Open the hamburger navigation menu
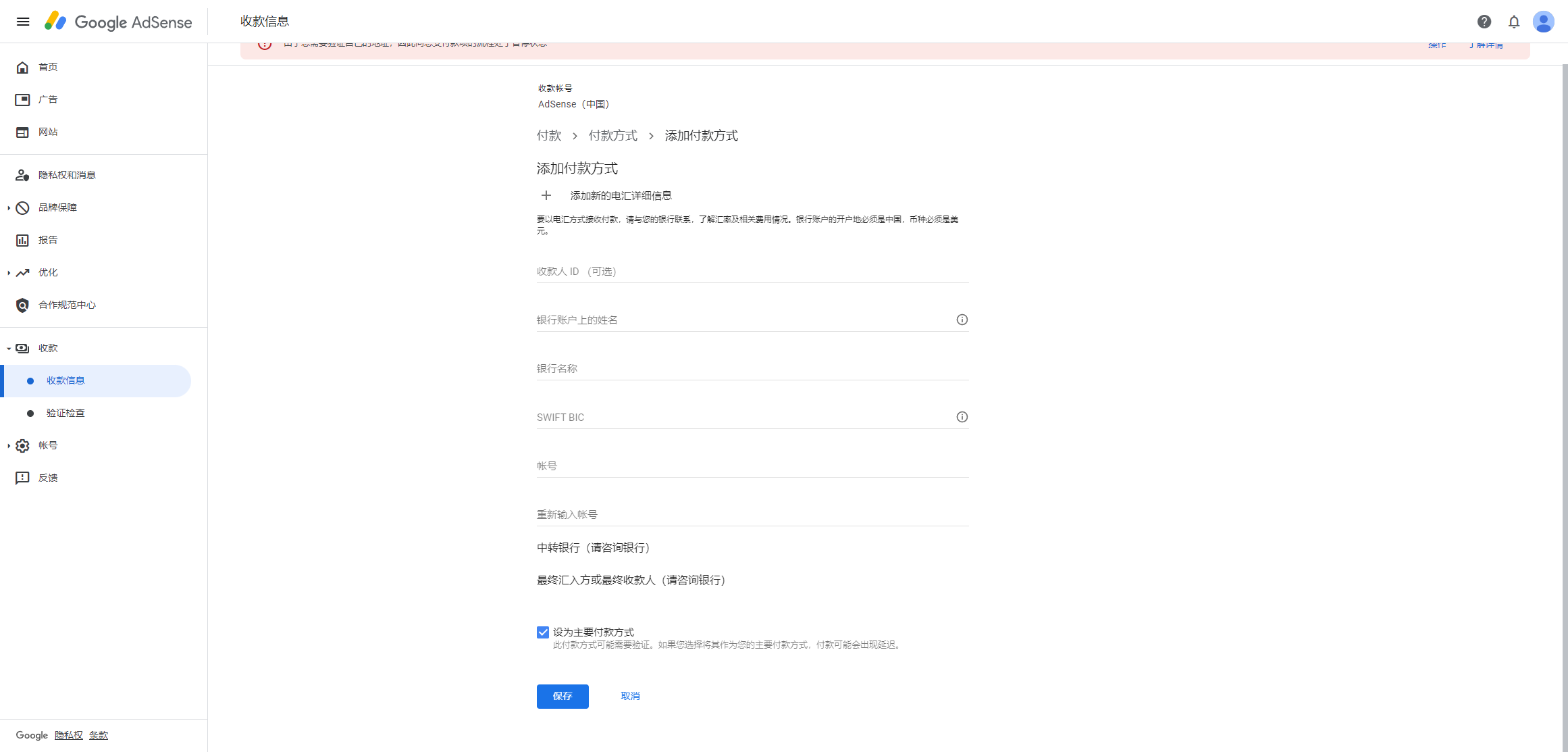Viewport: 1568px width, 752px height. pos(22,21)
